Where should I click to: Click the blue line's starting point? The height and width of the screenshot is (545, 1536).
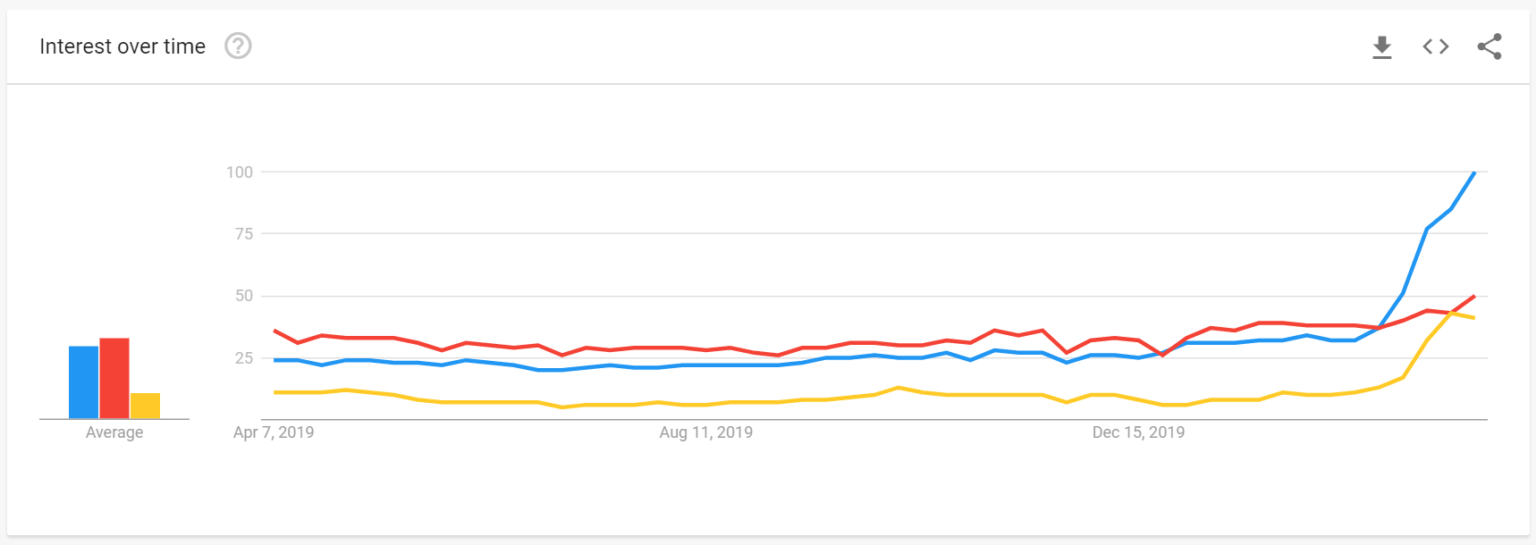(274, 360)
